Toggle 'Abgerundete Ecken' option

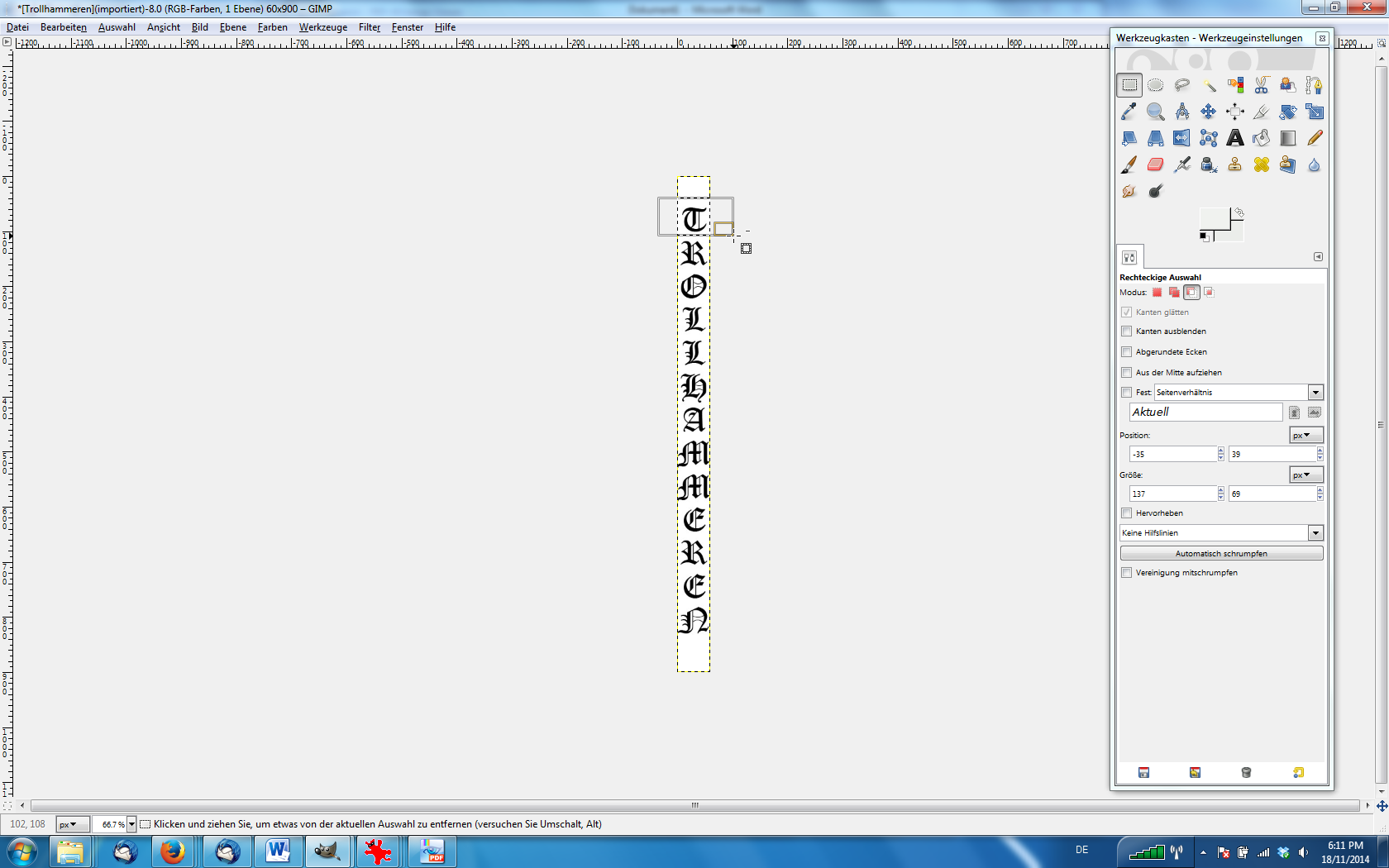coord(1126,352)
